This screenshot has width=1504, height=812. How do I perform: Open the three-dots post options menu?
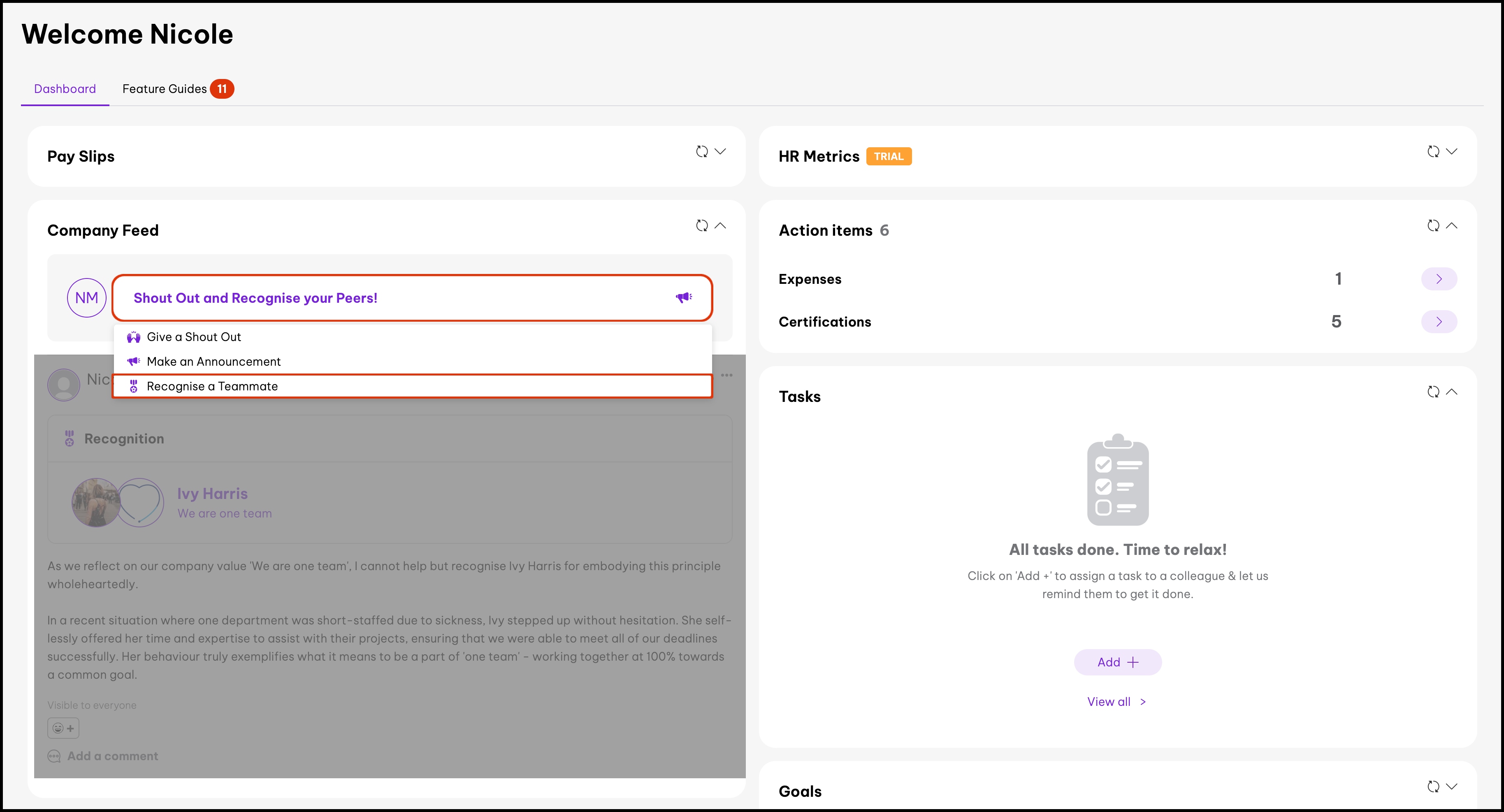(x=726, y=375)
